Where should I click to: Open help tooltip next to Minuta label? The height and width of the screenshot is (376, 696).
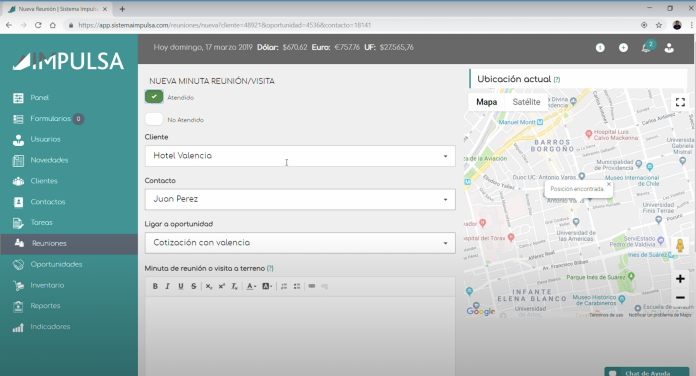click(x=270, y=268)
